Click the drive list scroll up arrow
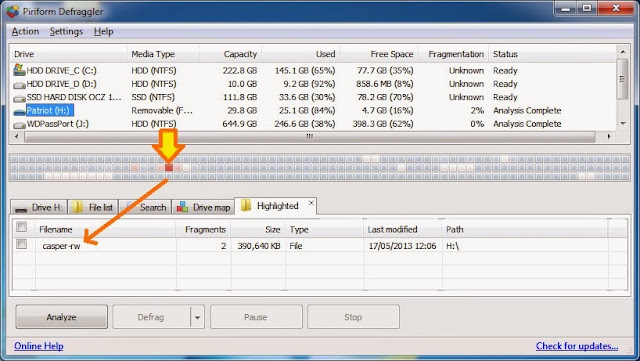 pos(622,52)
